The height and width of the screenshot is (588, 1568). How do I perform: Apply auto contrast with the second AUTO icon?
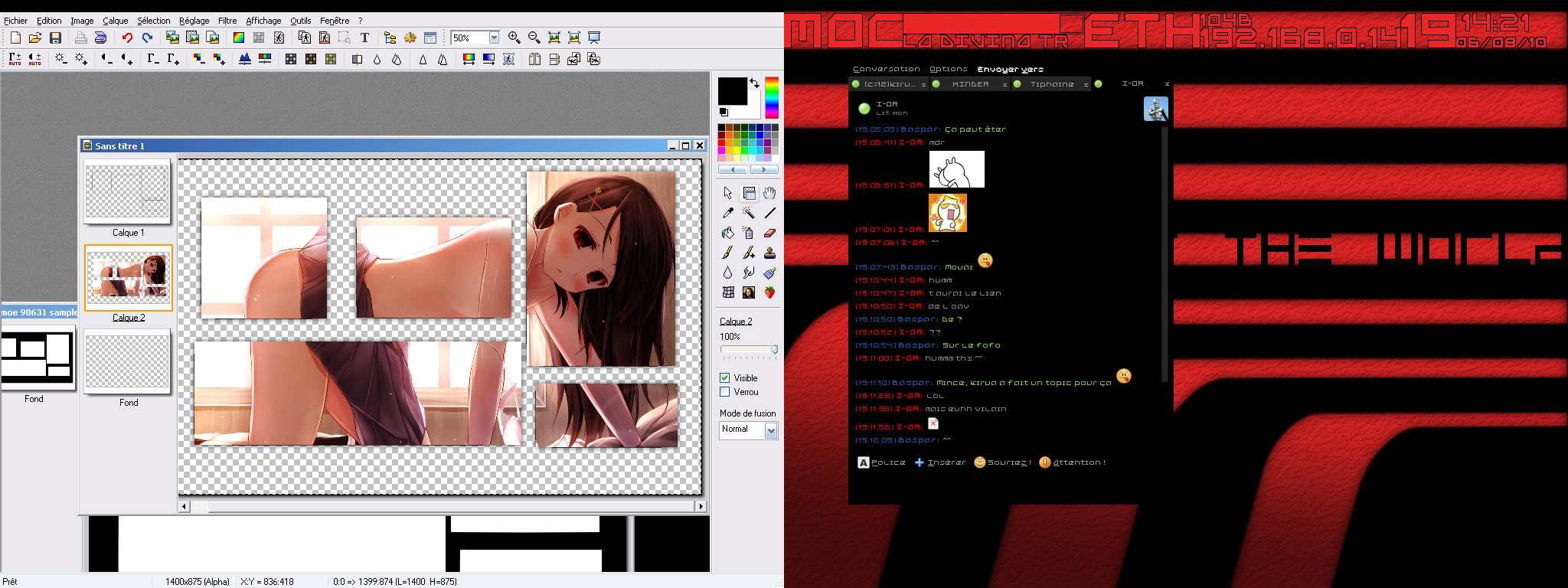pyautogui.click(x=35, y=59)
